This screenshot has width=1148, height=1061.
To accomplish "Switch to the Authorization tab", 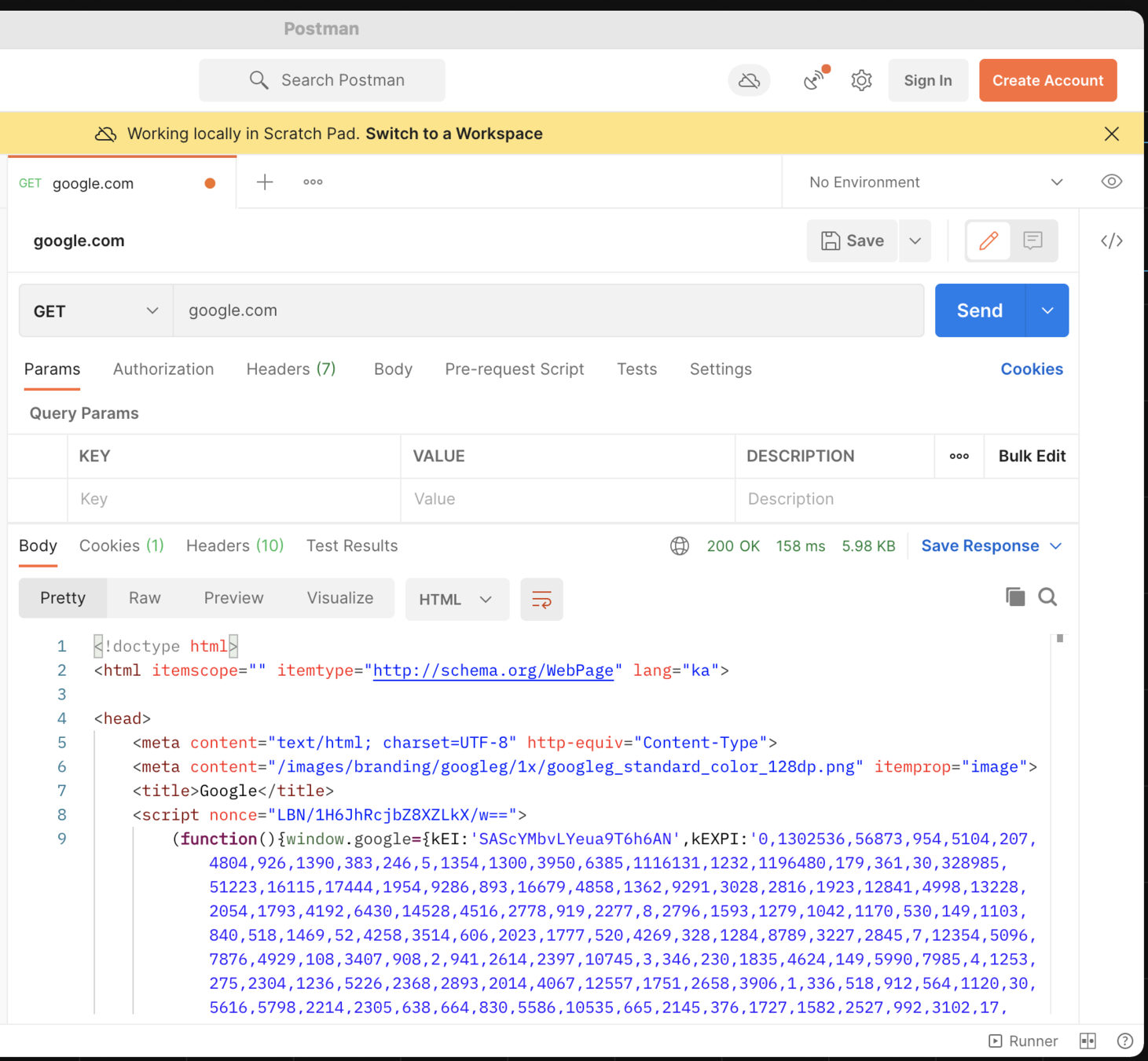I will click(163, 369).
